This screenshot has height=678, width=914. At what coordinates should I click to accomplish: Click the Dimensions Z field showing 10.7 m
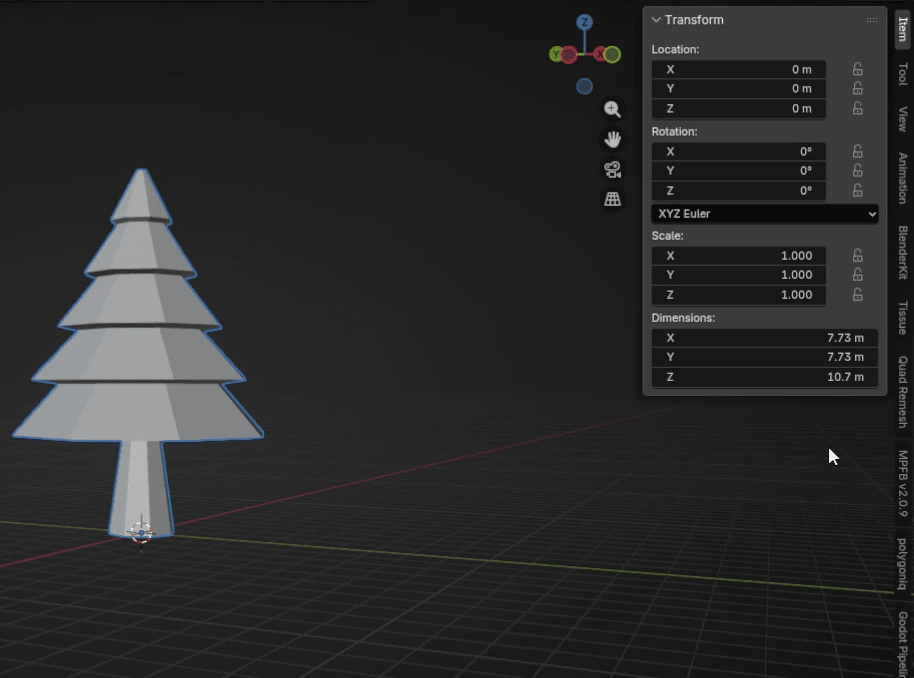[764, 377]
